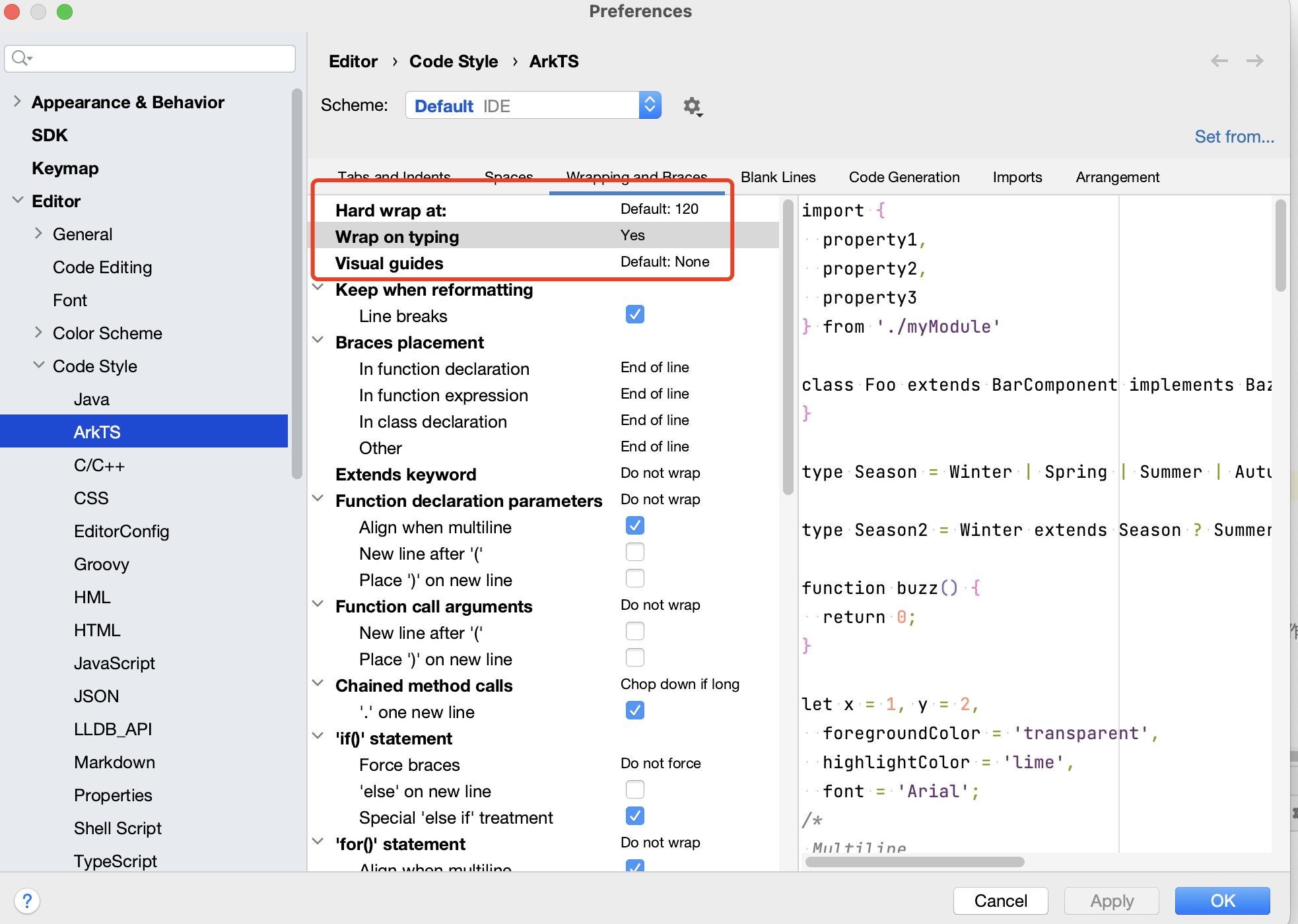Collapse the Keep when reformatting section
The image size is (1298, 924).
tap(318, 288)
